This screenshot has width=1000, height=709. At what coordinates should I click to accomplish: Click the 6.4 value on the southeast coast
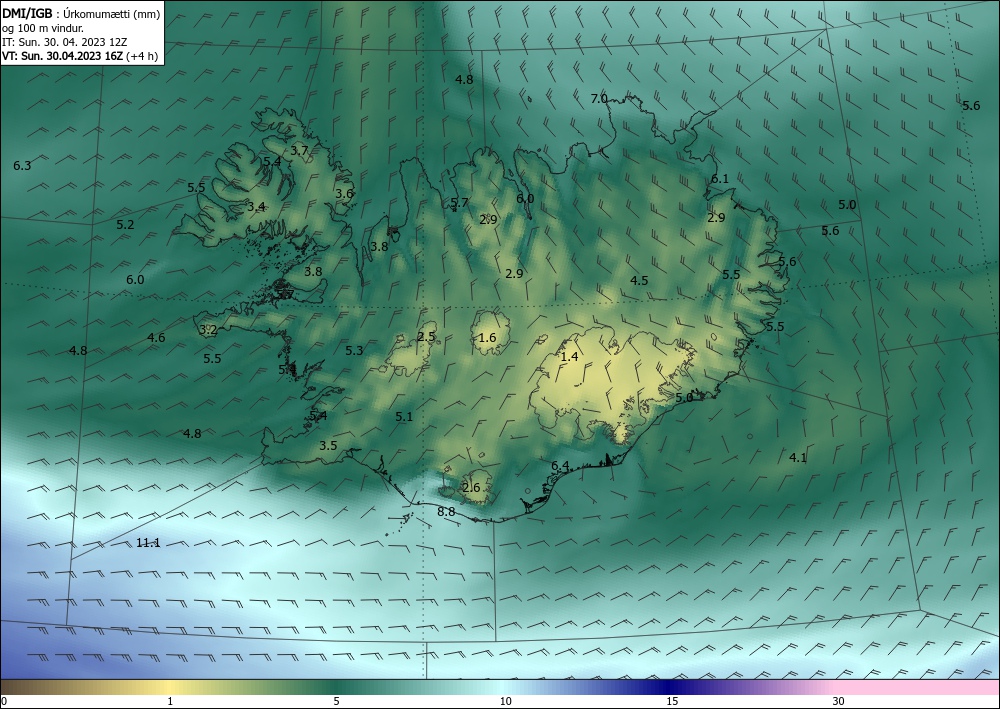pyautogui.click(x=560, y=466)
